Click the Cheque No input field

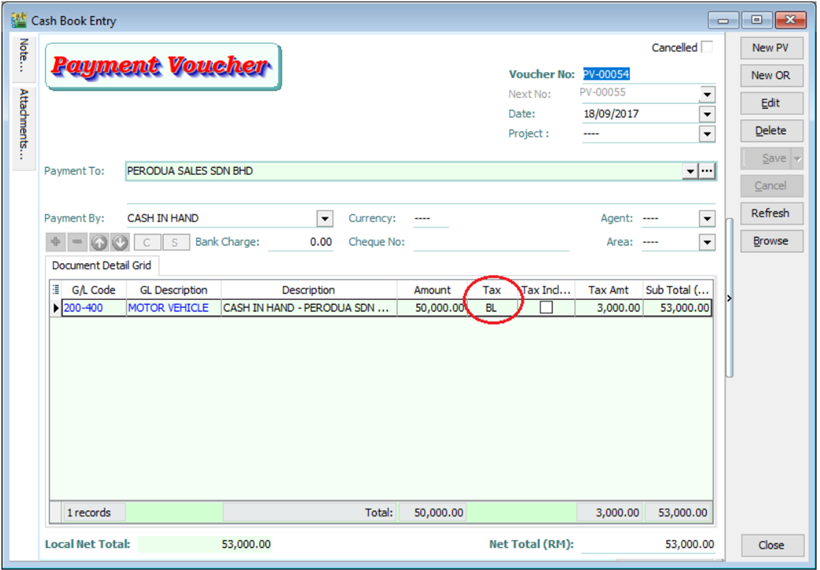point(490,242)
